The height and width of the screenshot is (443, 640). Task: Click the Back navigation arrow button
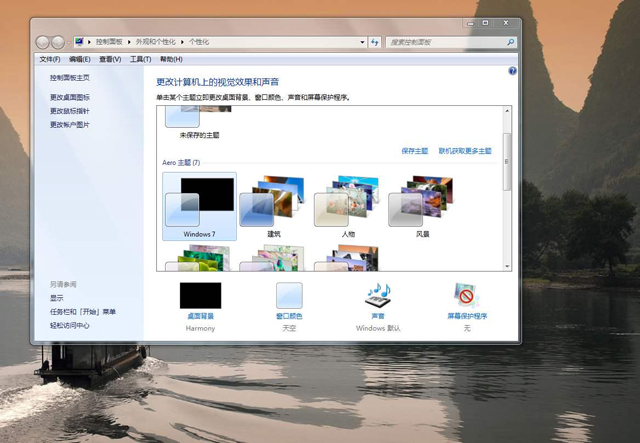pos(43,42)
